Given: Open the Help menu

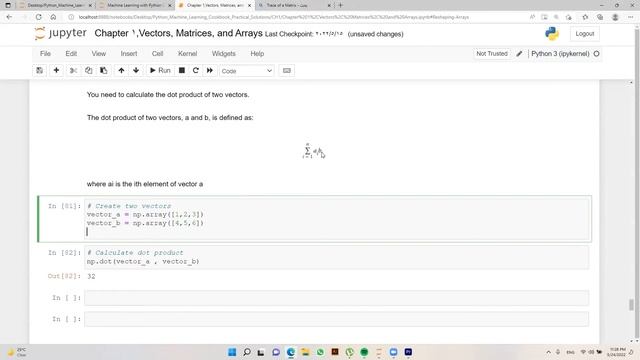Looking at the screenshot, I should point(257,53).
